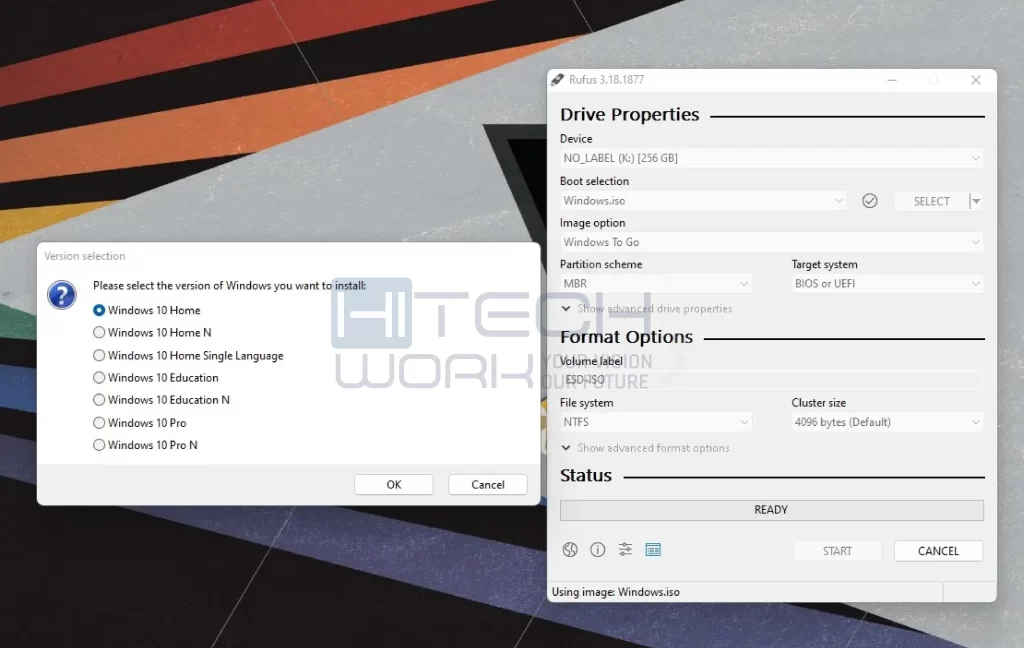Open Image option Windows To Go dropdown
Image resolution: width=1024 pixels, height=648 pixels.
(771, 242)
